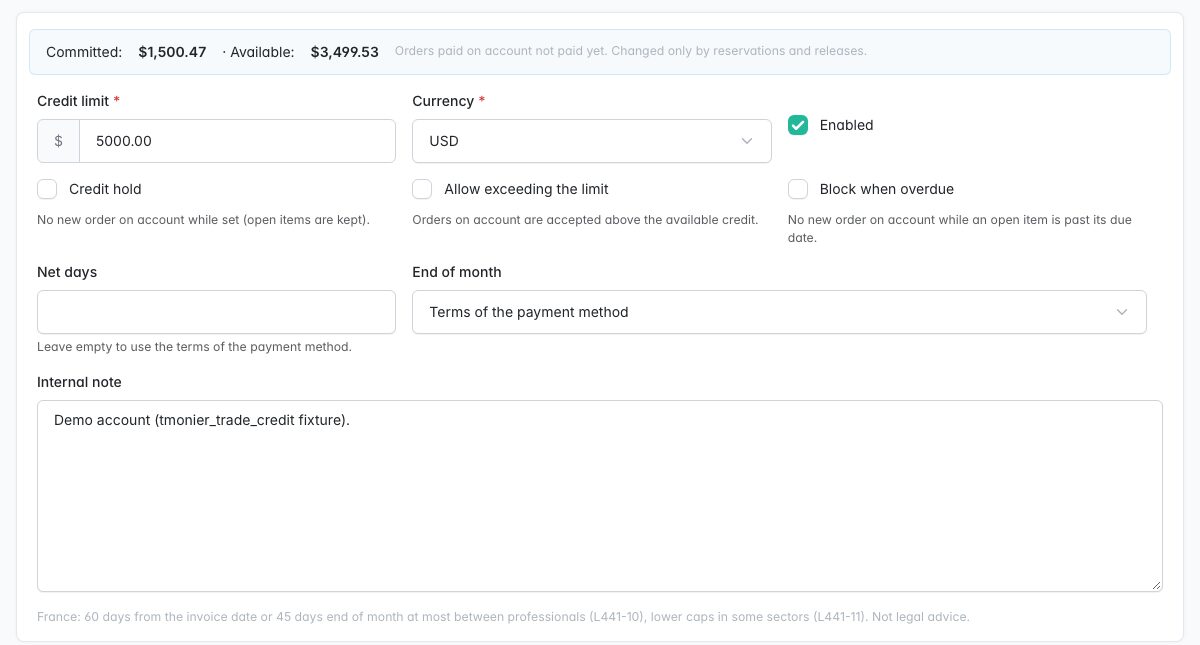Click the Internal note label

coord(79,382)
